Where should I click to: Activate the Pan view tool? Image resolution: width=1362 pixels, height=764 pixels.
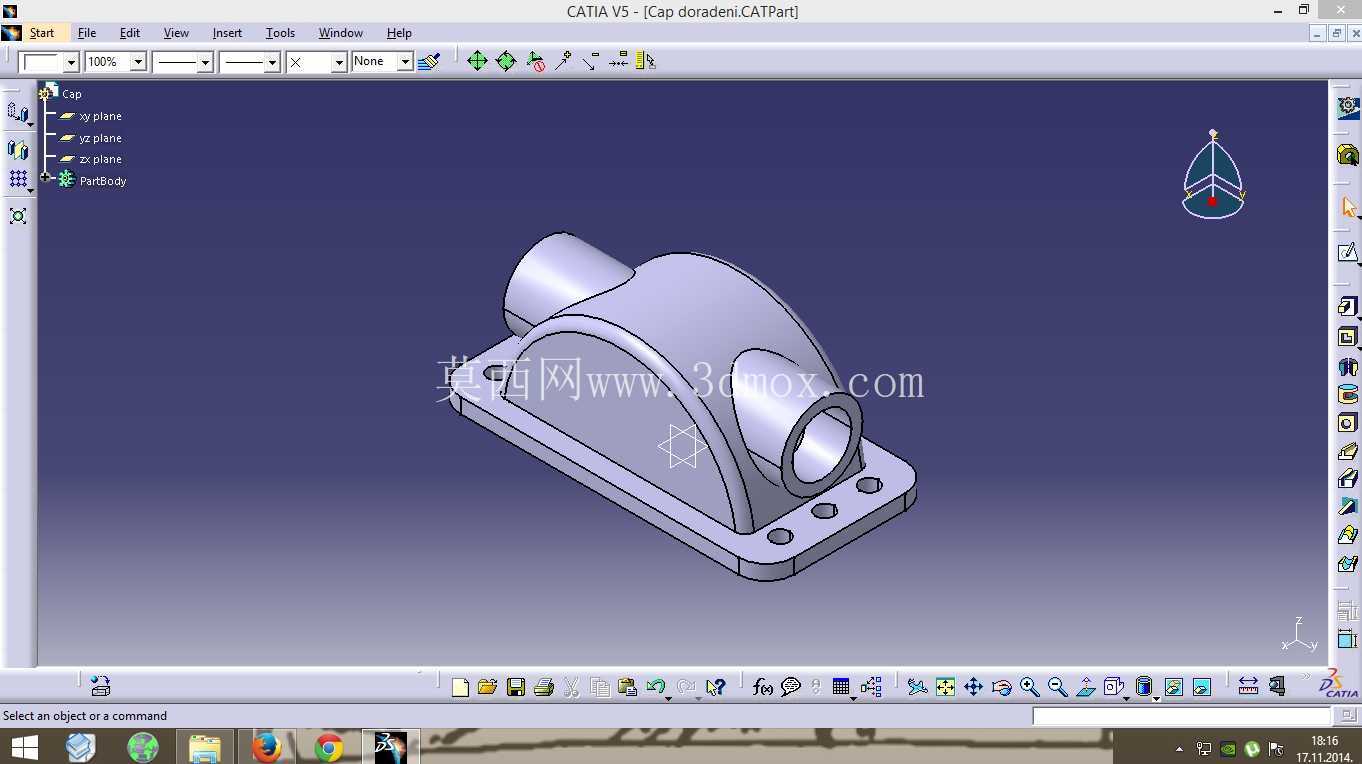(x=973, y=687)
